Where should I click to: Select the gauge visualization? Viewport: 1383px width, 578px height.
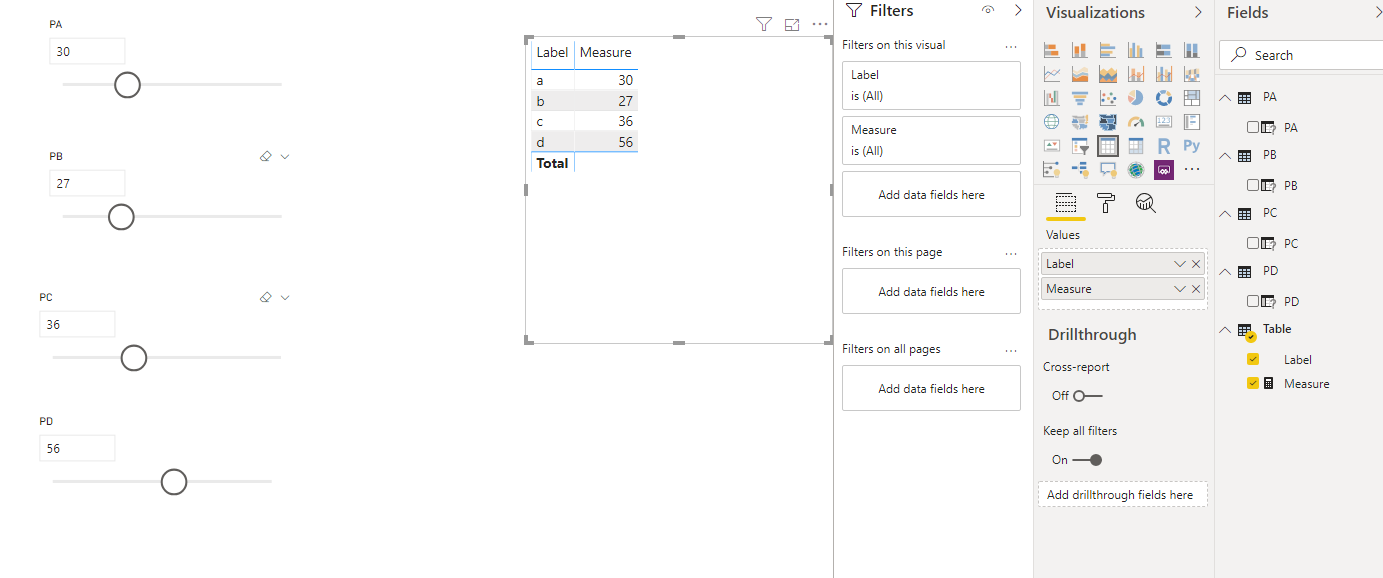[x=1135, y=122]
